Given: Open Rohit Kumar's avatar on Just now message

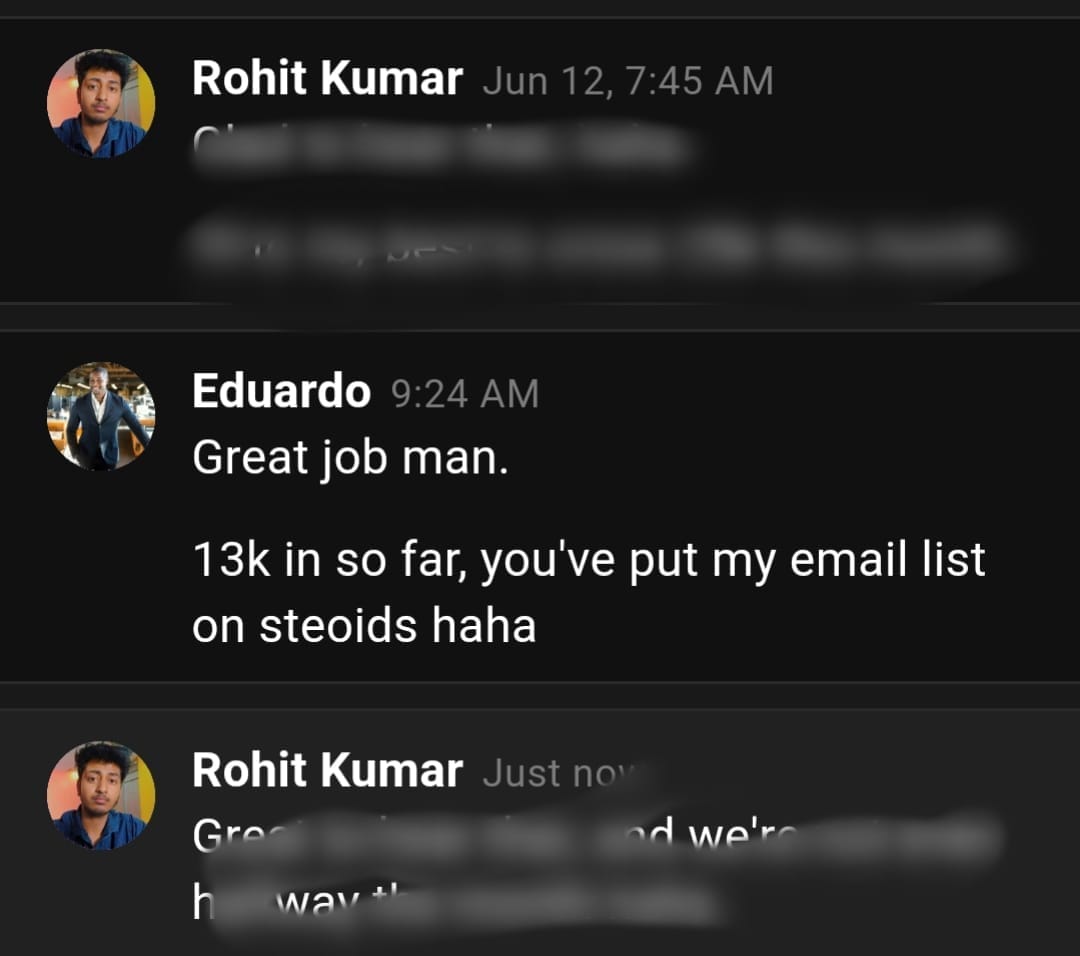Looking at the screenshot, I should point(101,796).
